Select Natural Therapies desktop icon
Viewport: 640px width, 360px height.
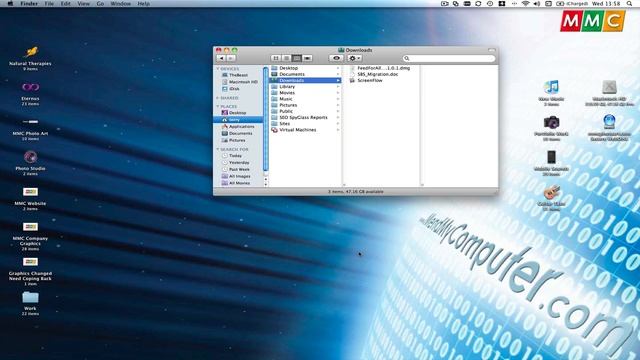click(31, 58)
